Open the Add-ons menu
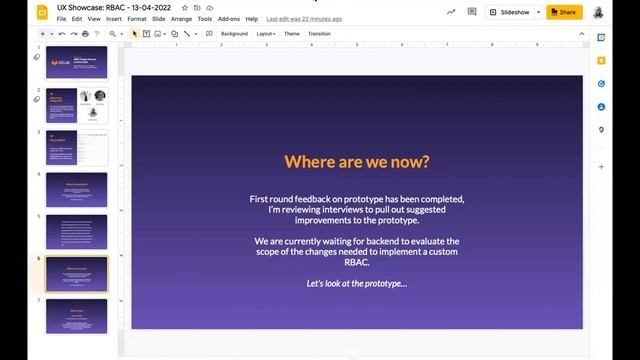This screenshot has width=640, height=360. point(229,19)
